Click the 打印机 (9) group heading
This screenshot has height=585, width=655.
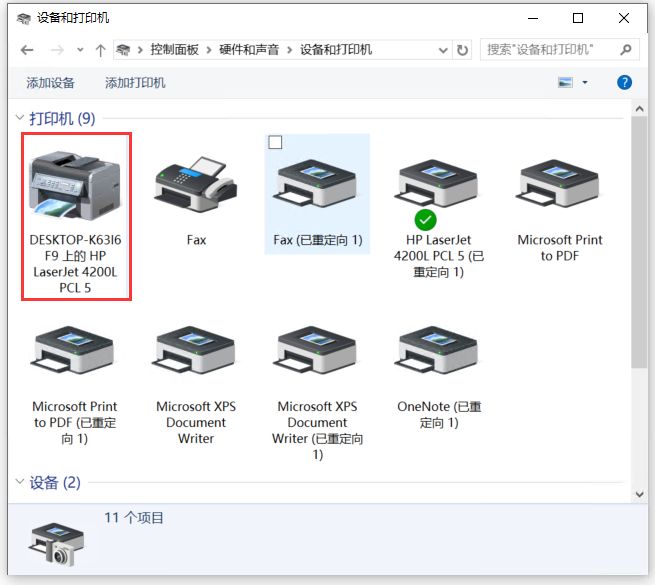coord(62,119)
